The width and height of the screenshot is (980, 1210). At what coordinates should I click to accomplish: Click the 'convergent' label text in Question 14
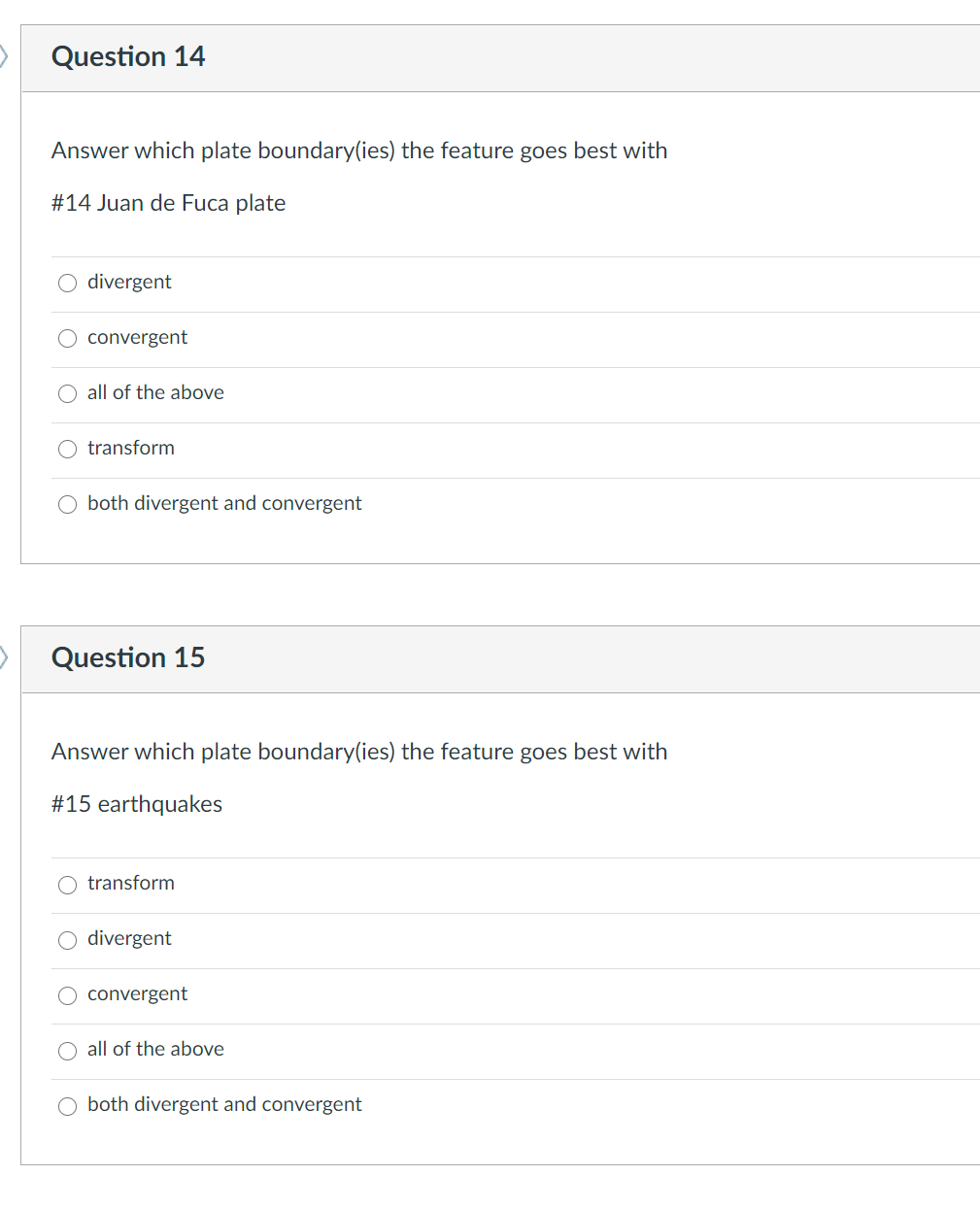[137, 337]
